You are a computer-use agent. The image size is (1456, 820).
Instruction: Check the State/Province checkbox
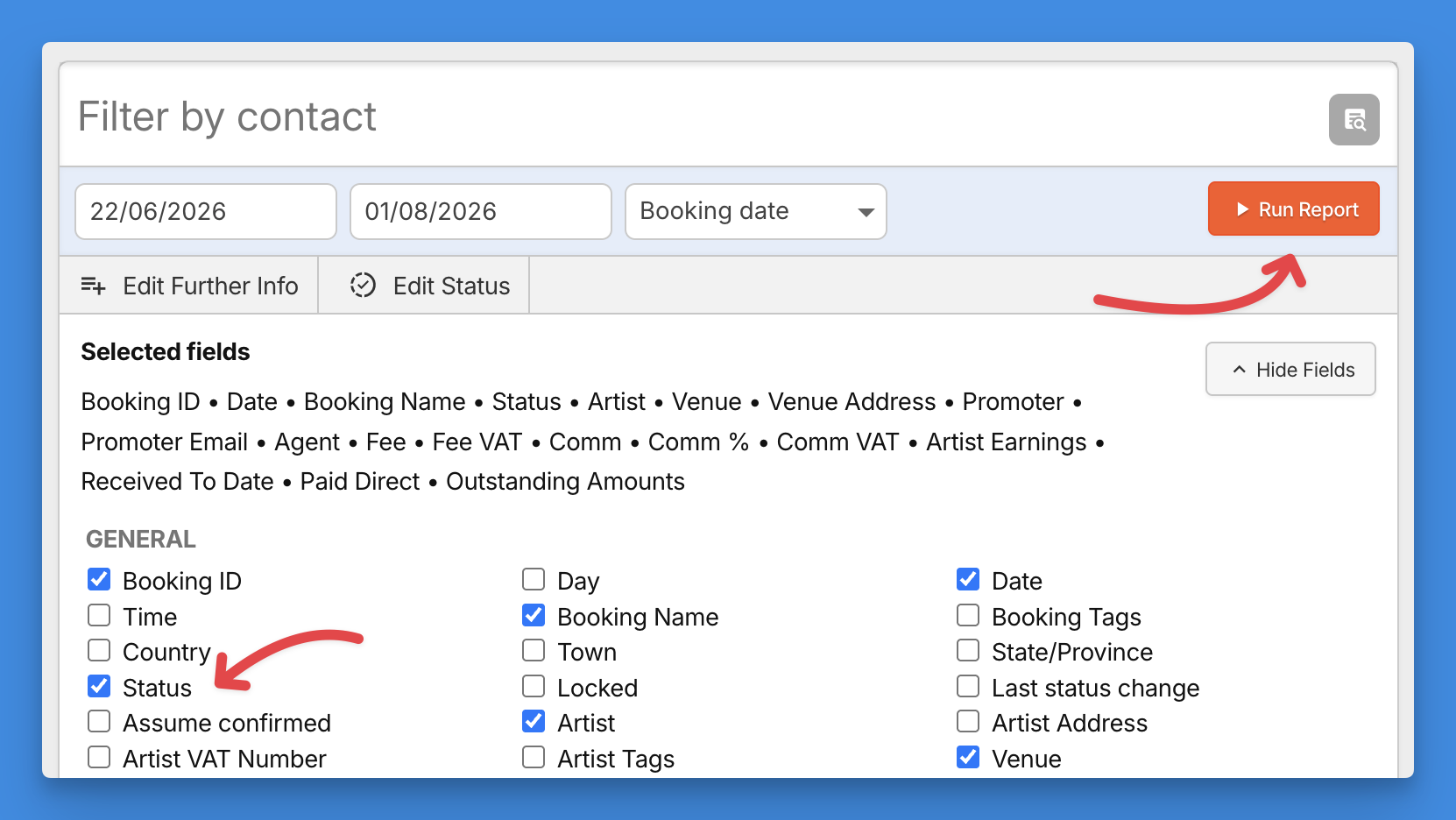point(968,650)
